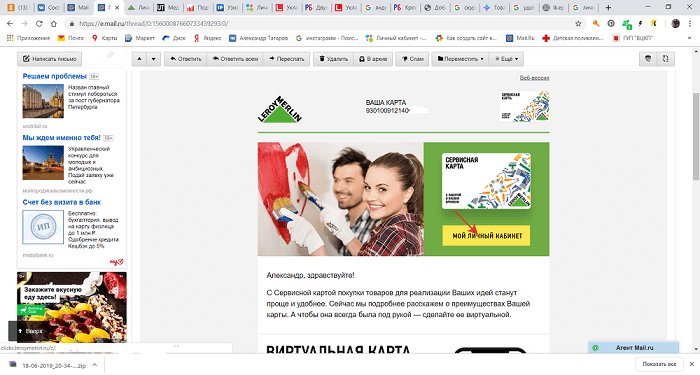Click the browser forward arrow

tap(25, 23)
